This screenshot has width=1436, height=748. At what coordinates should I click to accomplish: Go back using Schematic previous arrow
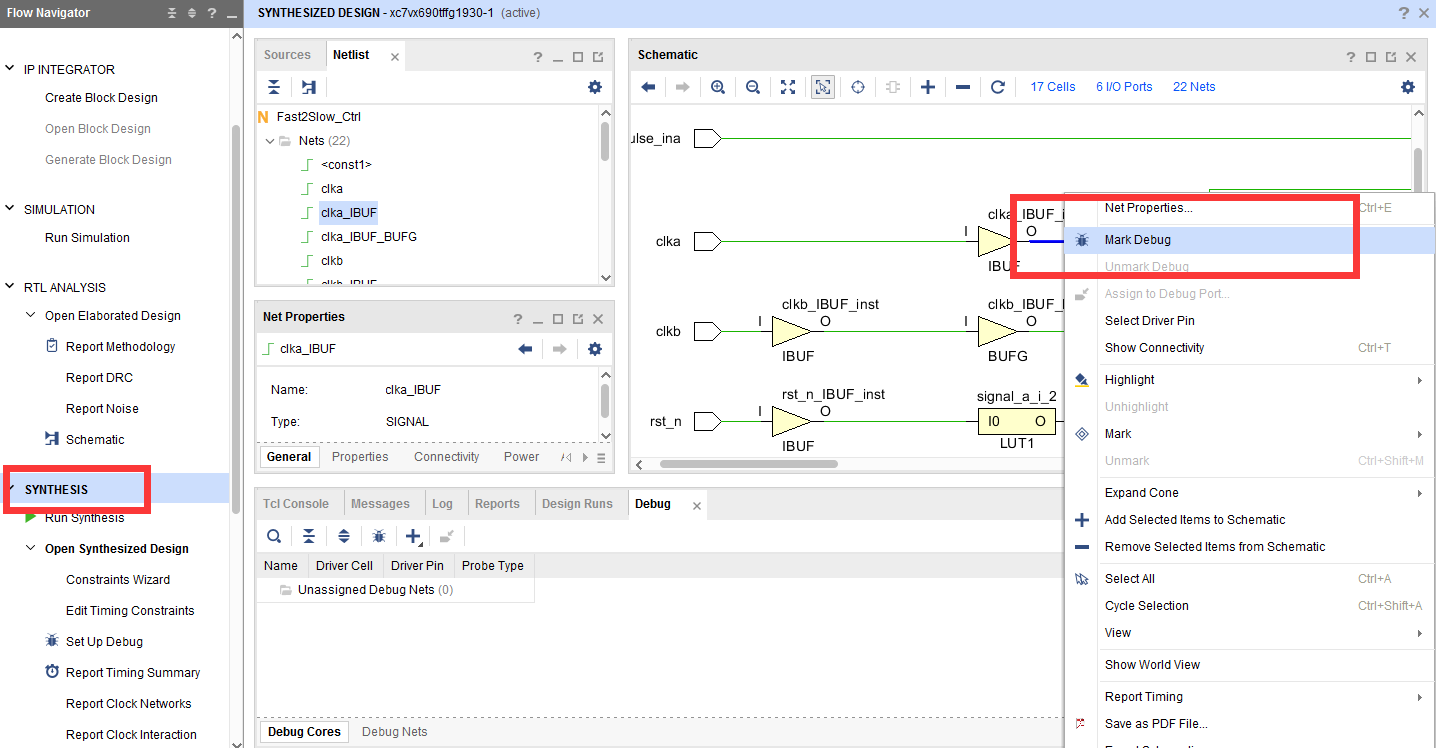tap(648, 87)
